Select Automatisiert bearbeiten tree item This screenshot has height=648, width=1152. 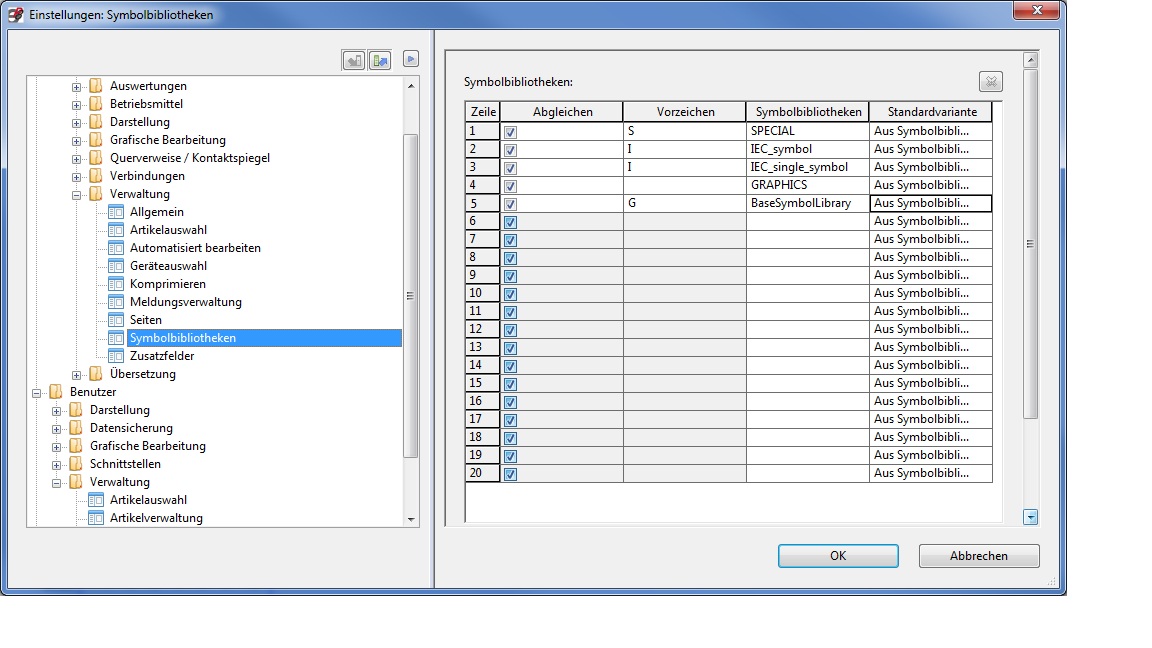coord(195,248)
